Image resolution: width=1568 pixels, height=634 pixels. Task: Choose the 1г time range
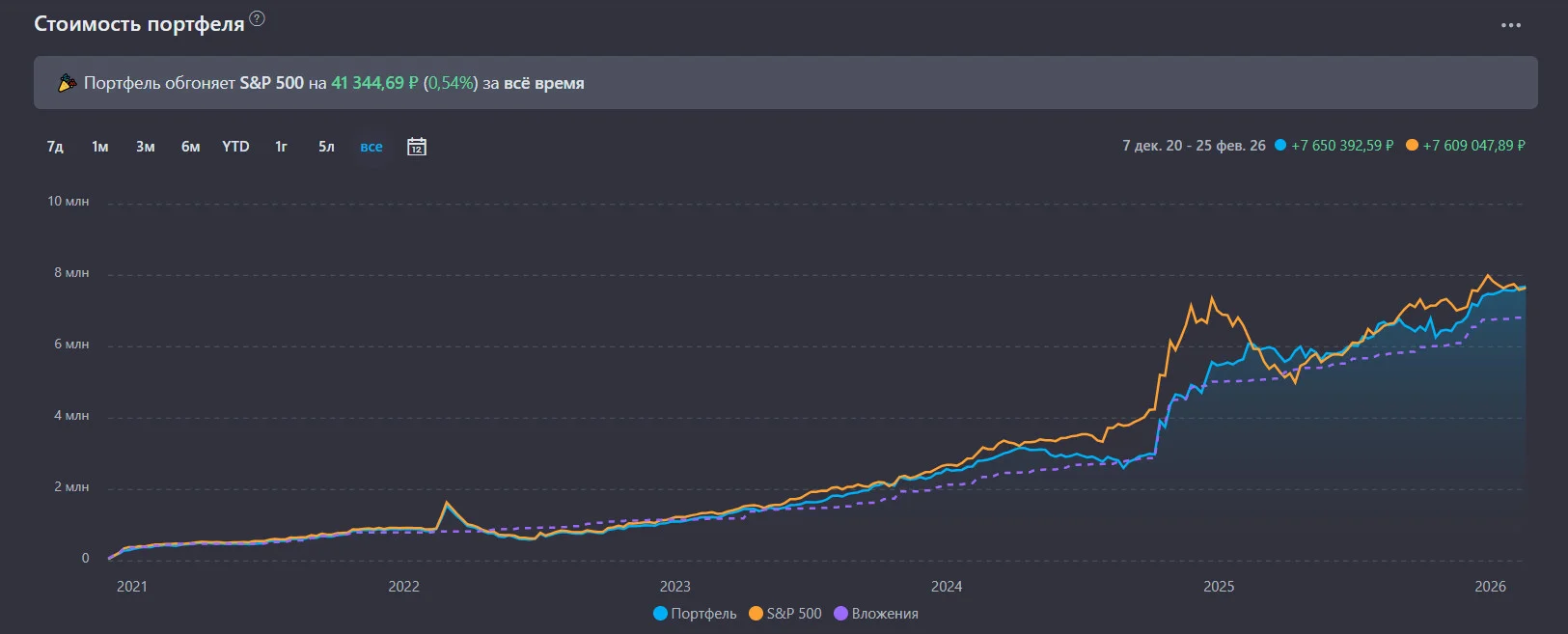[281, 147]
